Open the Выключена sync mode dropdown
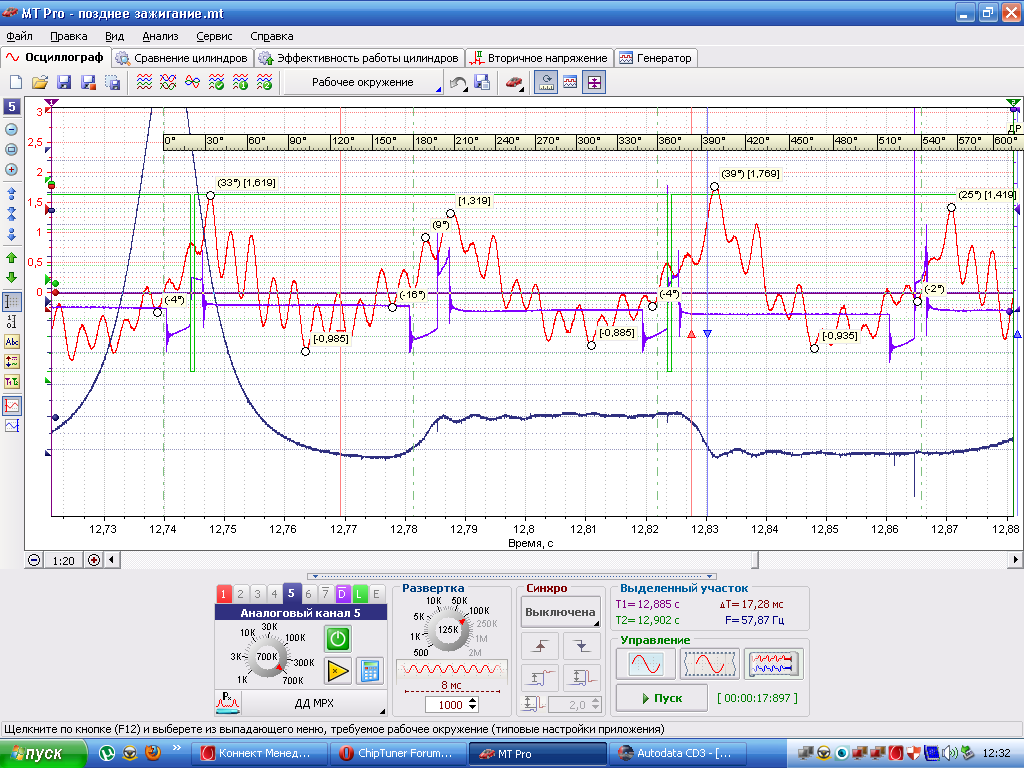The height and width of the screenshot is (768, 1024). pos(560,613)
